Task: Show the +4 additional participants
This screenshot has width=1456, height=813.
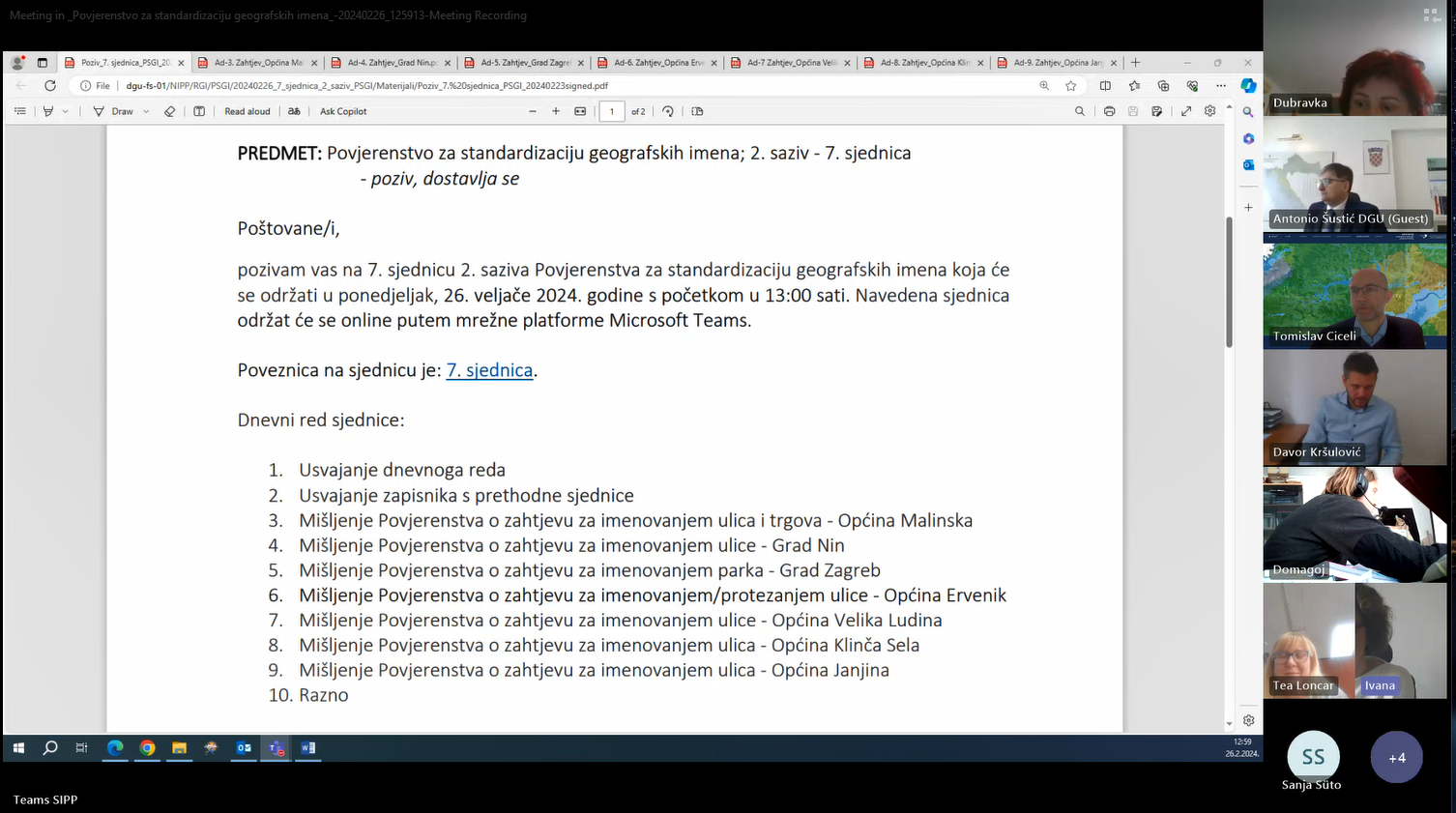Action: point(1397,757)
